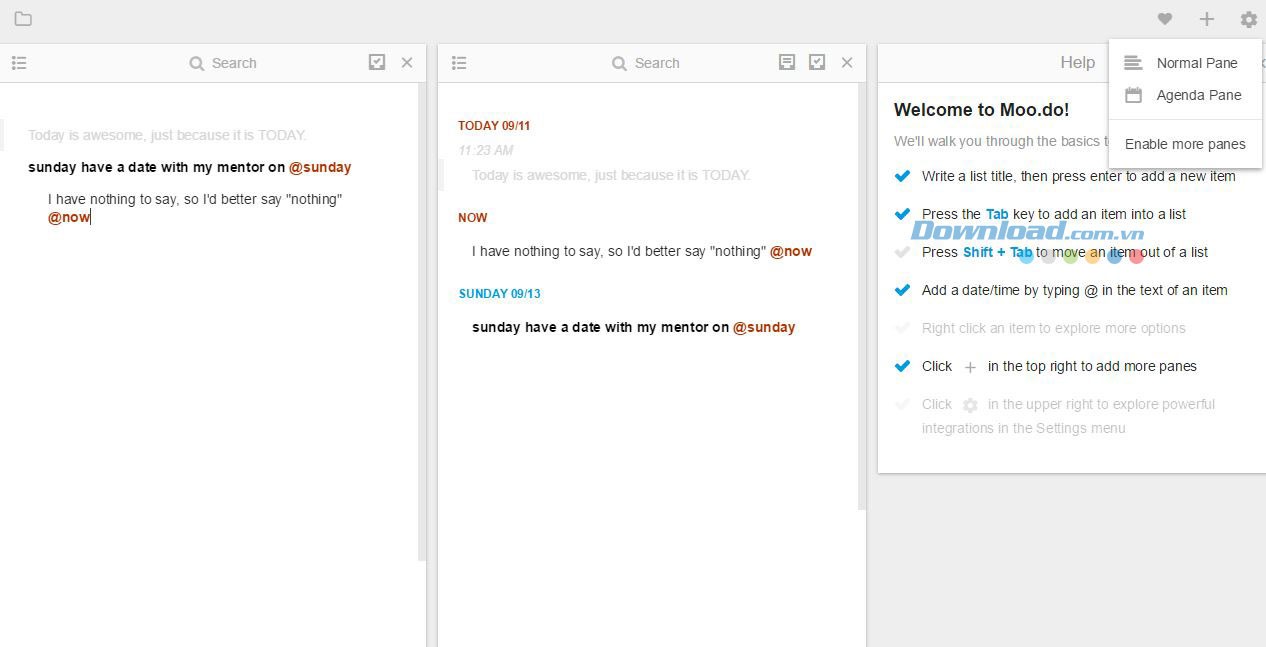Click the heart icon in the top bar
Viewport: 1266px width, 647px height.
pyautogui.click(x=1165, y=19)
